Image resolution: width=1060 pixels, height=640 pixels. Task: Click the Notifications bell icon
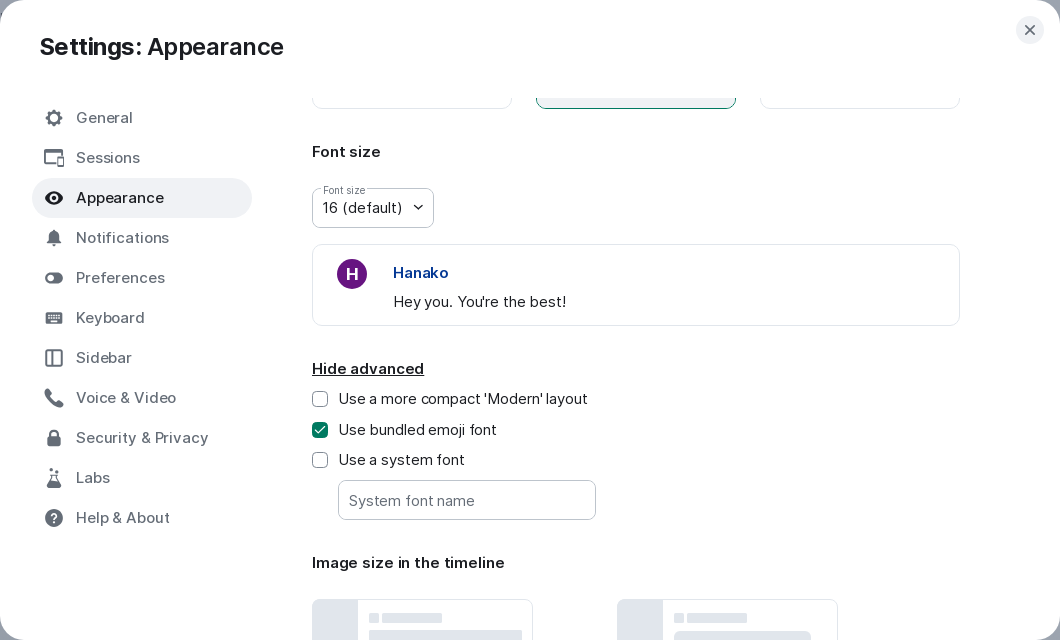coord(54,238)
